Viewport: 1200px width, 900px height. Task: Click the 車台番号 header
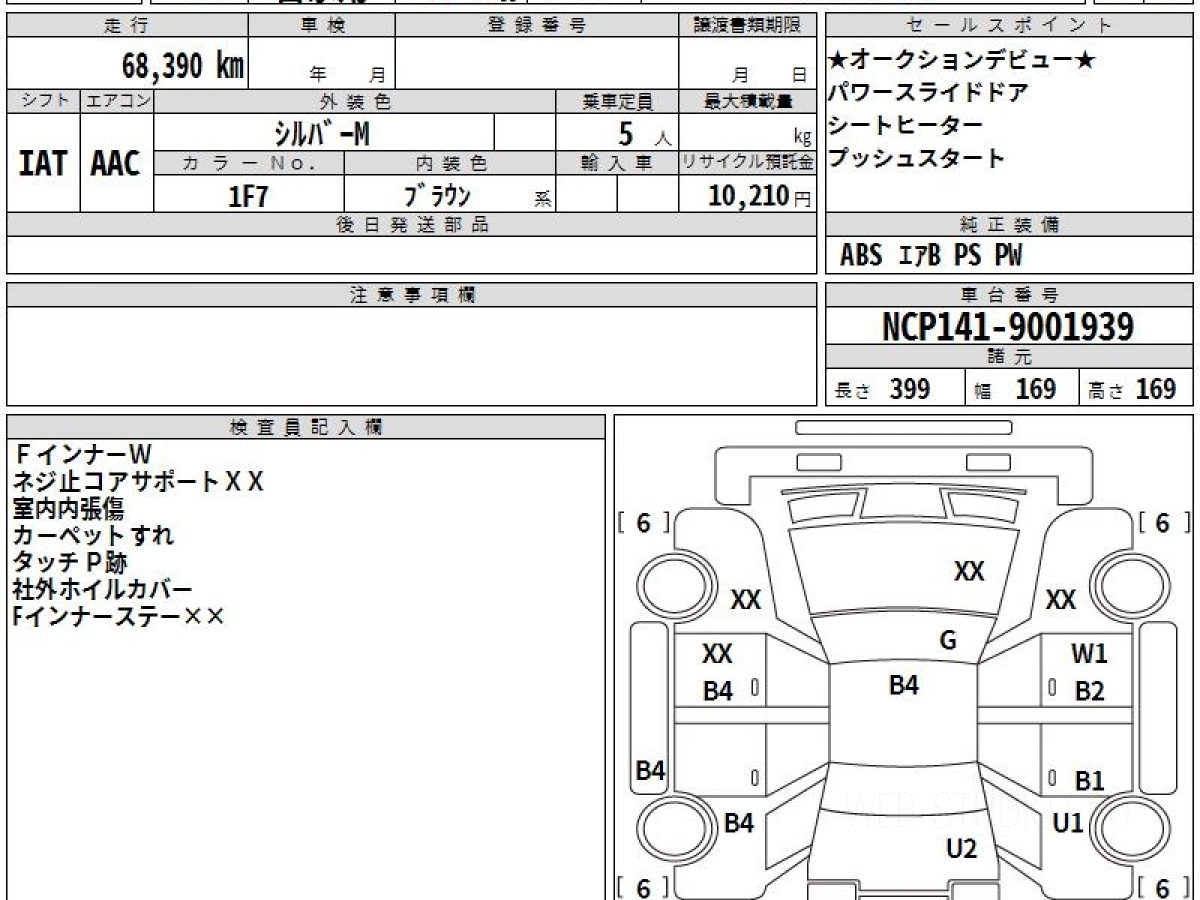[1010, 295]
